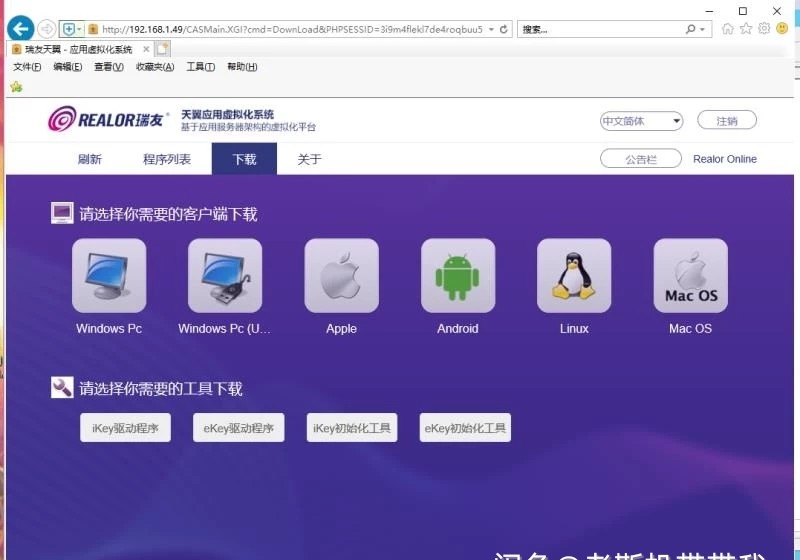The image size is (800, 560).
Task: Open the 公告栏 bulletin button
Action: pyautogui.click(x=641, y=159)
